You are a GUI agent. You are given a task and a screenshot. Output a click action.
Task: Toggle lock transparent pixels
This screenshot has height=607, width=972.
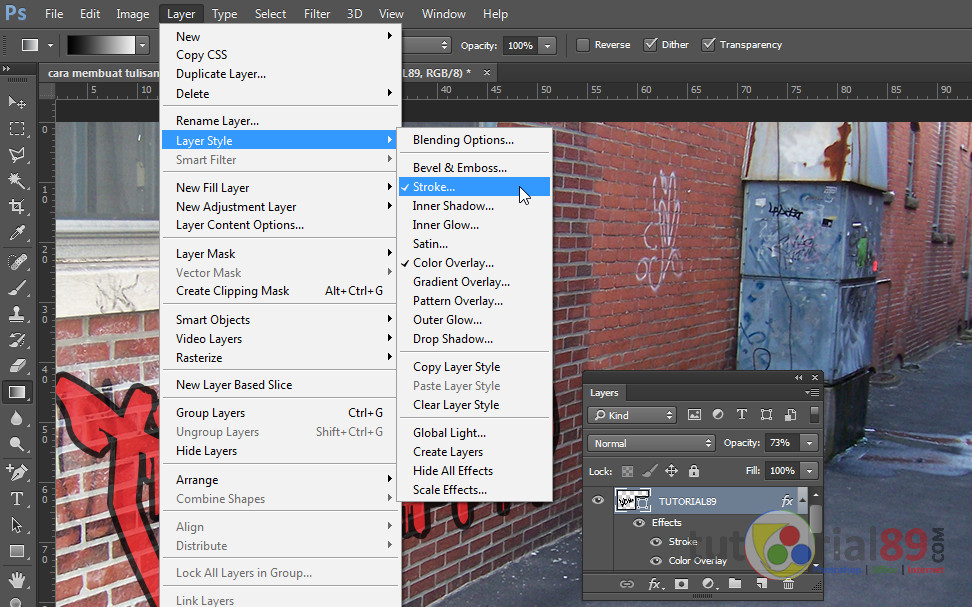click(627, 471)
